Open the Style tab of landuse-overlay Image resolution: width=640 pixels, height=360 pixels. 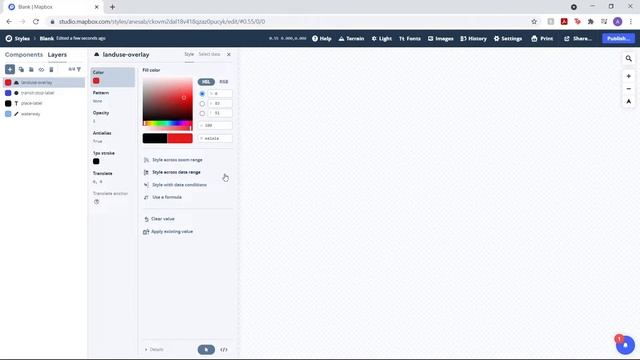click(189, 54)
